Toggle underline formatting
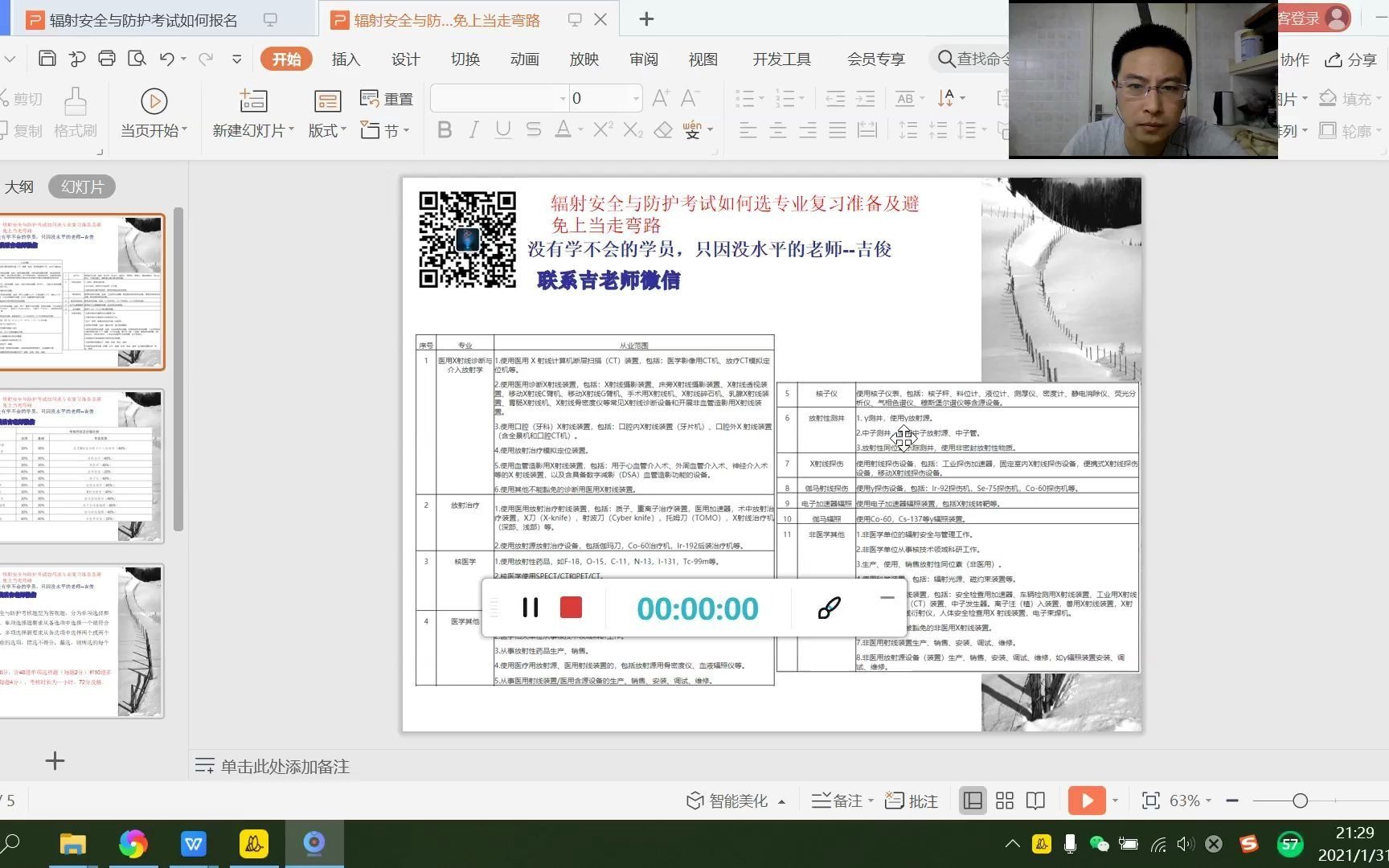The width and height of the screenshot is (1389, 868). click(502, 129)
